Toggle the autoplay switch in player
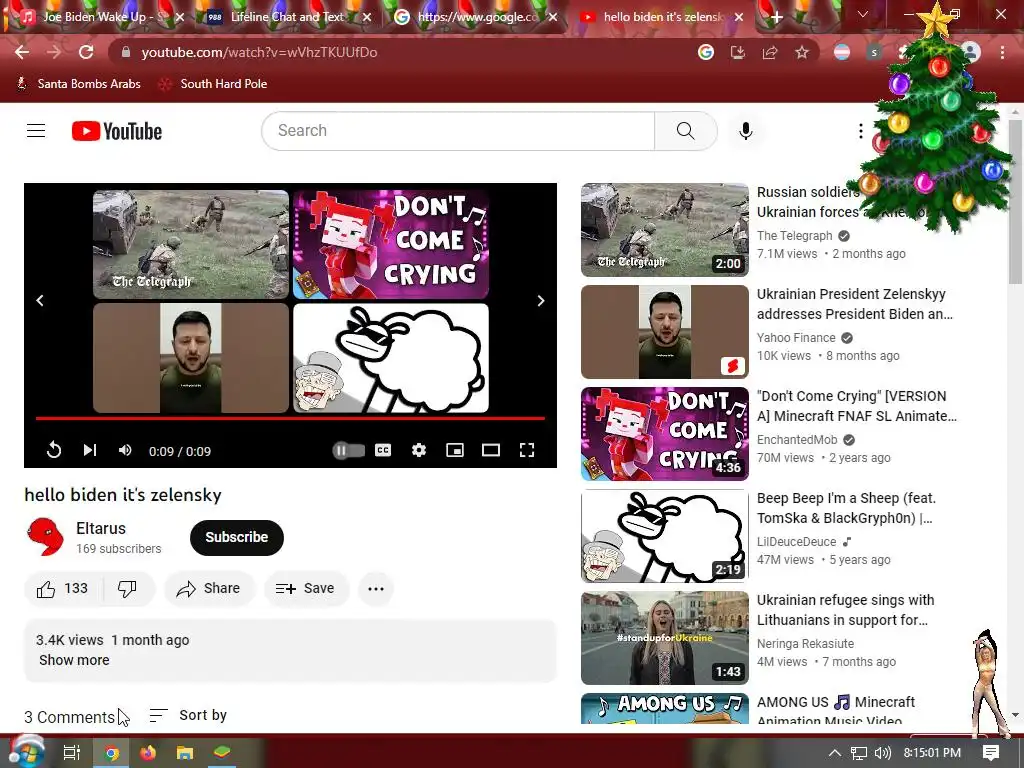This screenshot has height=768, width=1024. point(348,450)
